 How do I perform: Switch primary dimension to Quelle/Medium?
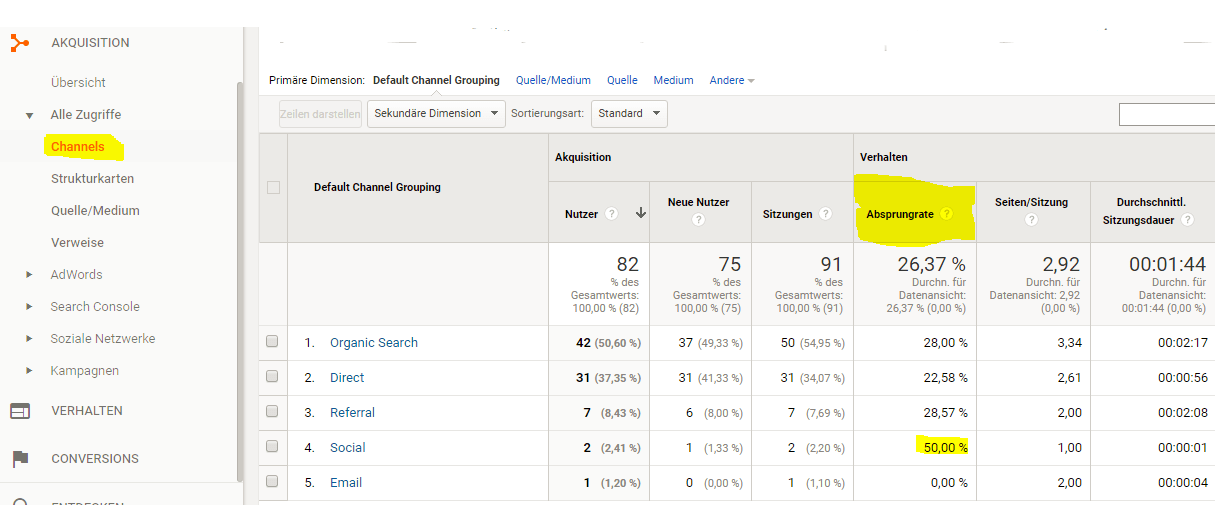pos(553,80)
